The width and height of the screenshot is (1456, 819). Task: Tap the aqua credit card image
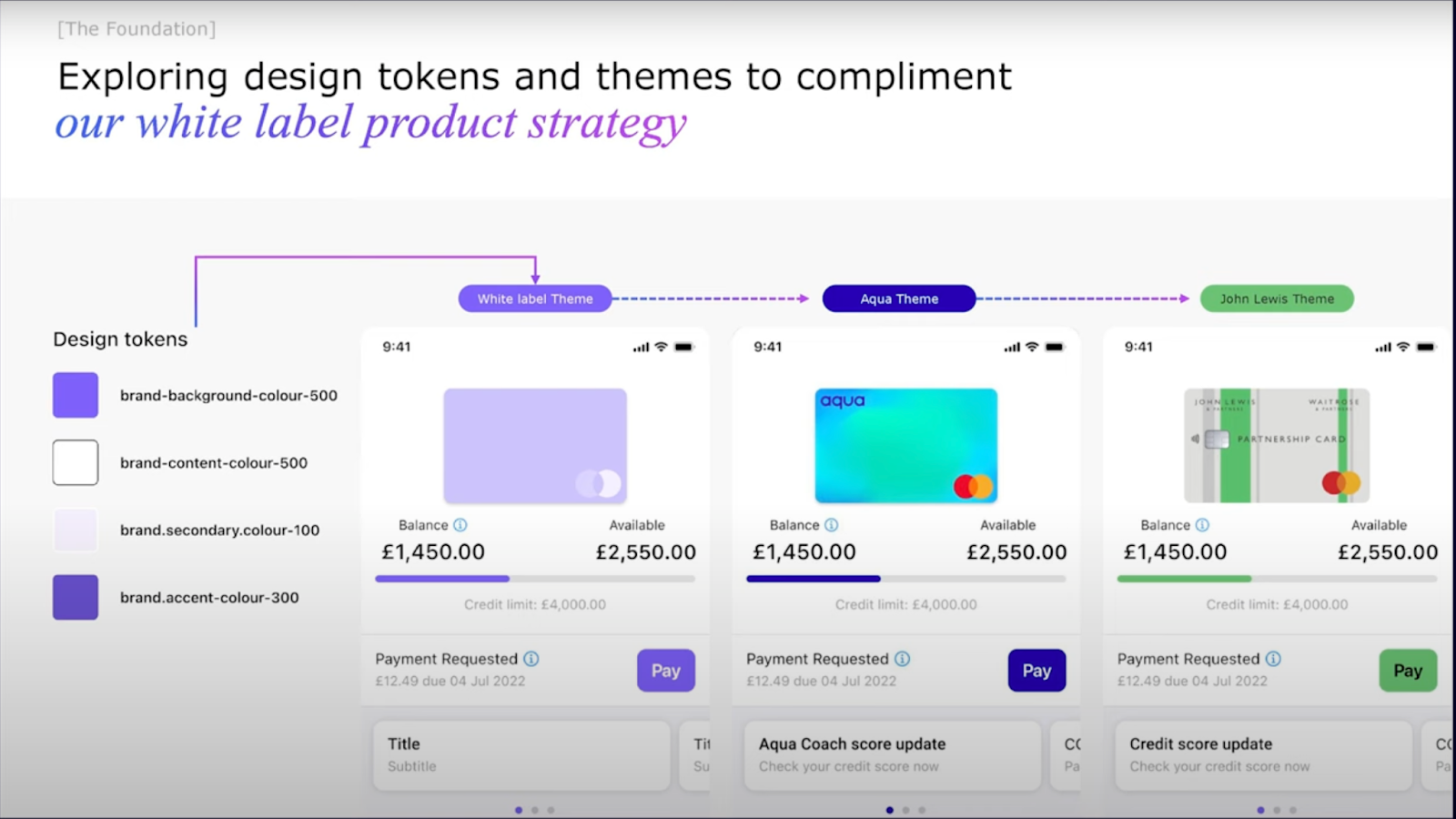tap(905, 446)
